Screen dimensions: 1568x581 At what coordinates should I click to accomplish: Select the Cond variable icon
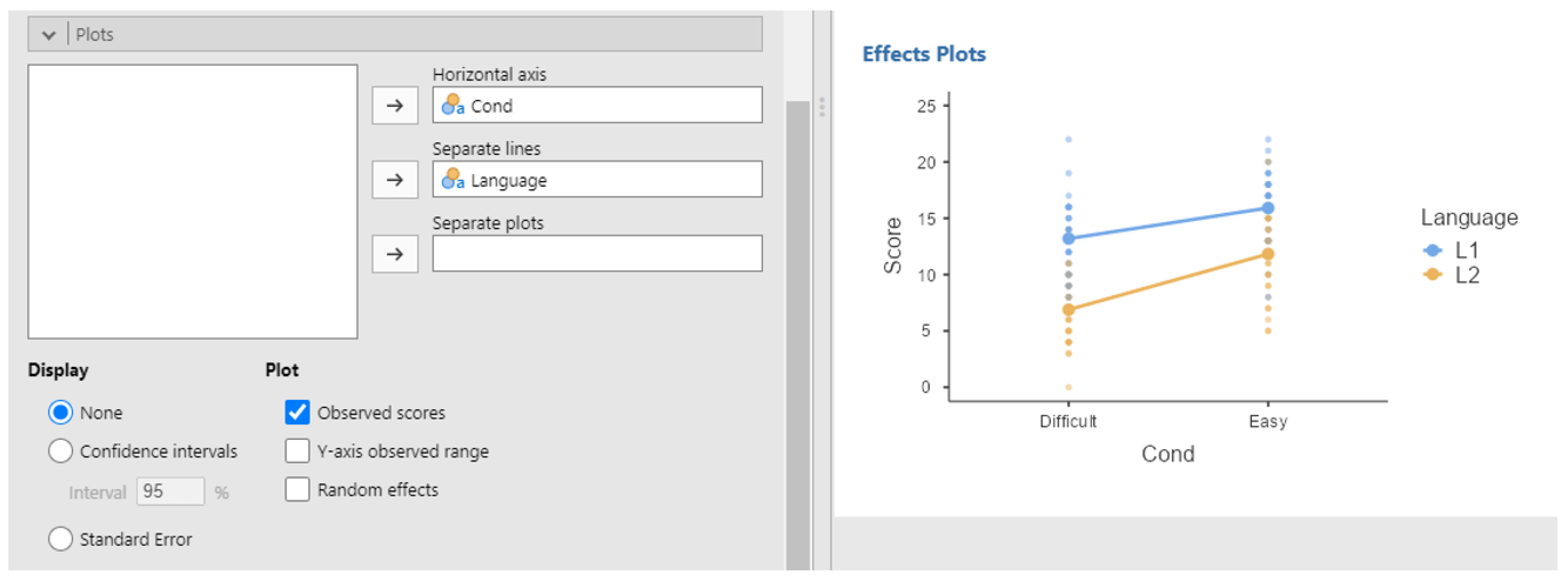coord(452,105)
